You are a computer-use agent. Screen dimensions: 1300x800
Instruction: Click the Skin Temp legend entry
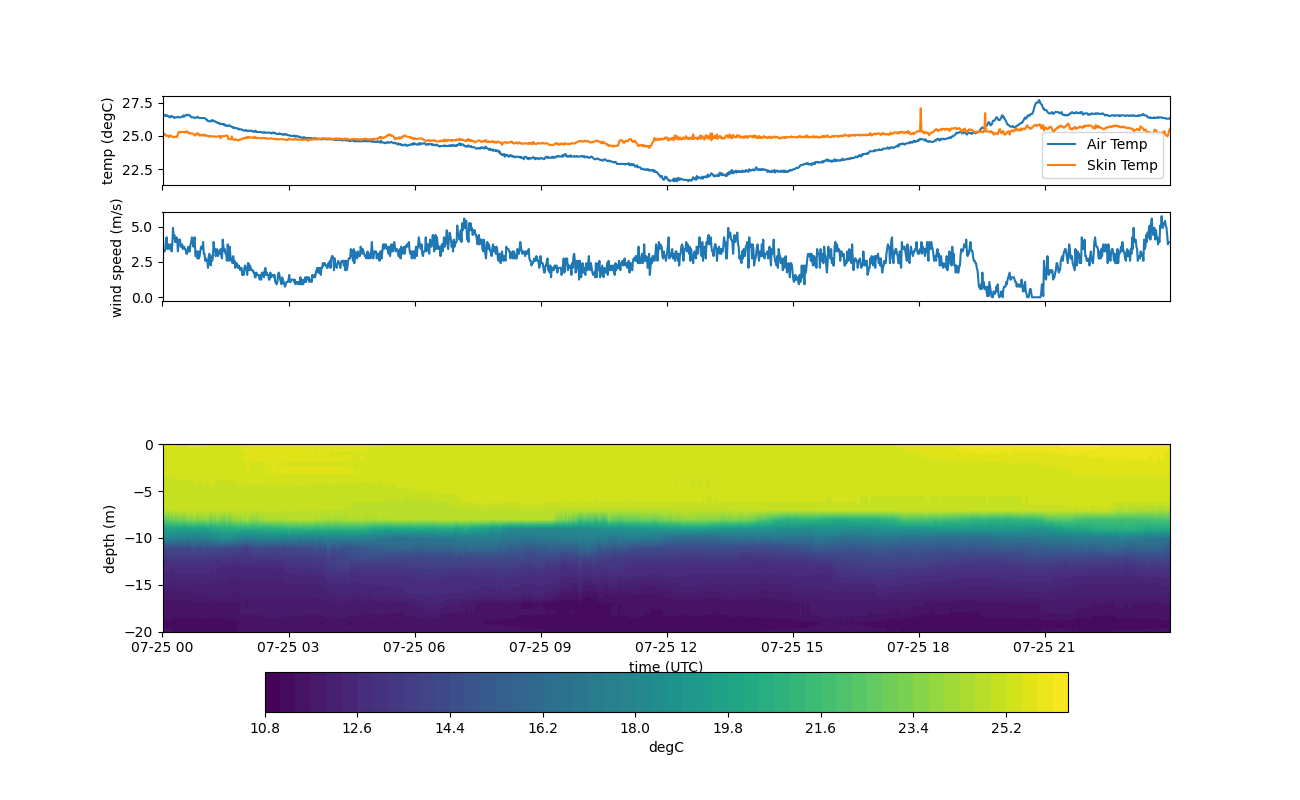point(1121,166)
